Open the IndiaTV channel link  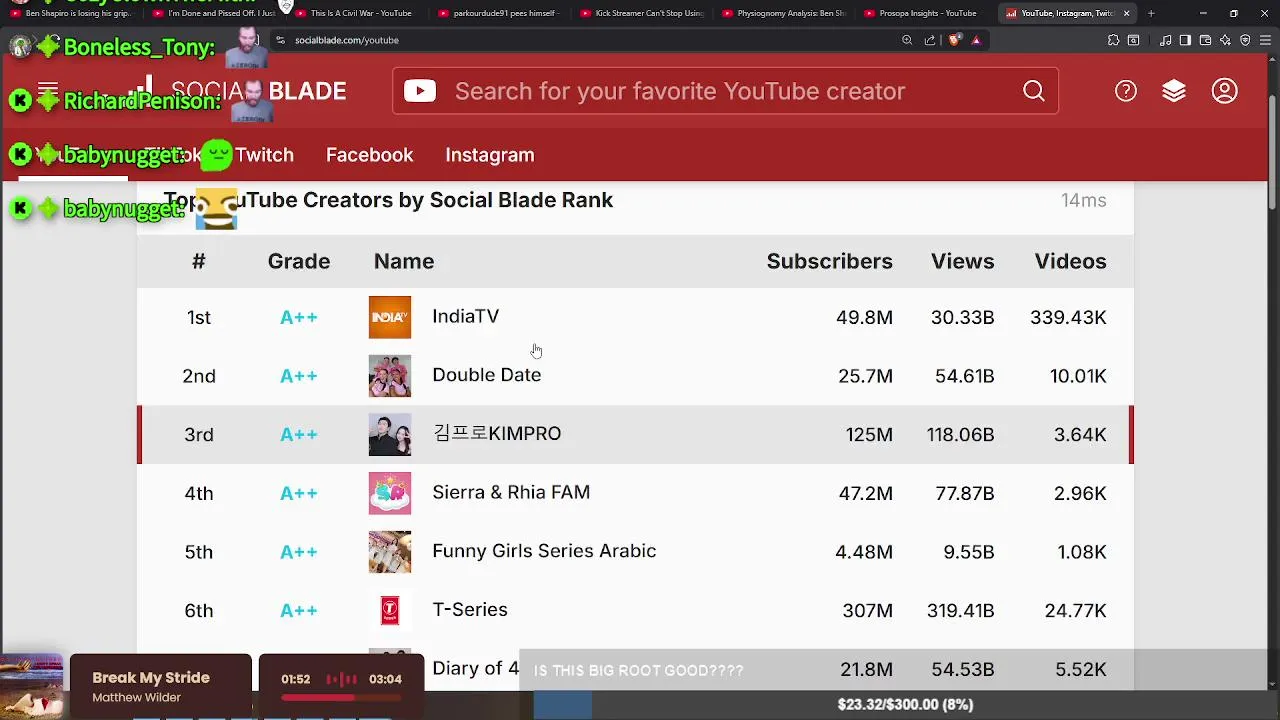point(465,316)
